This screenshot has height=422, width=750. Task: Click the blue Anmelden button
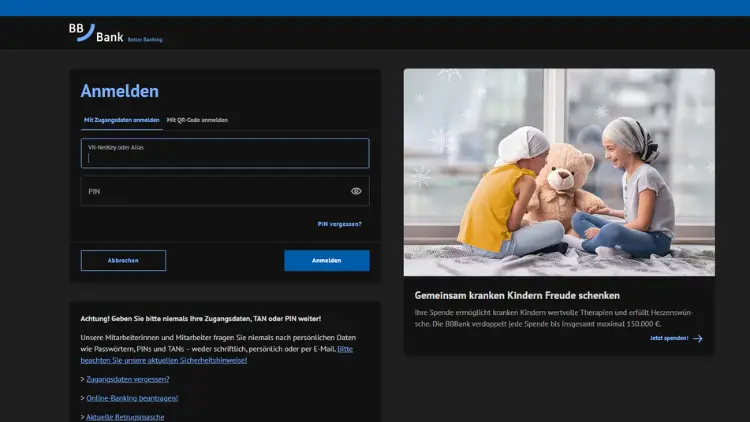coord(327,260)
